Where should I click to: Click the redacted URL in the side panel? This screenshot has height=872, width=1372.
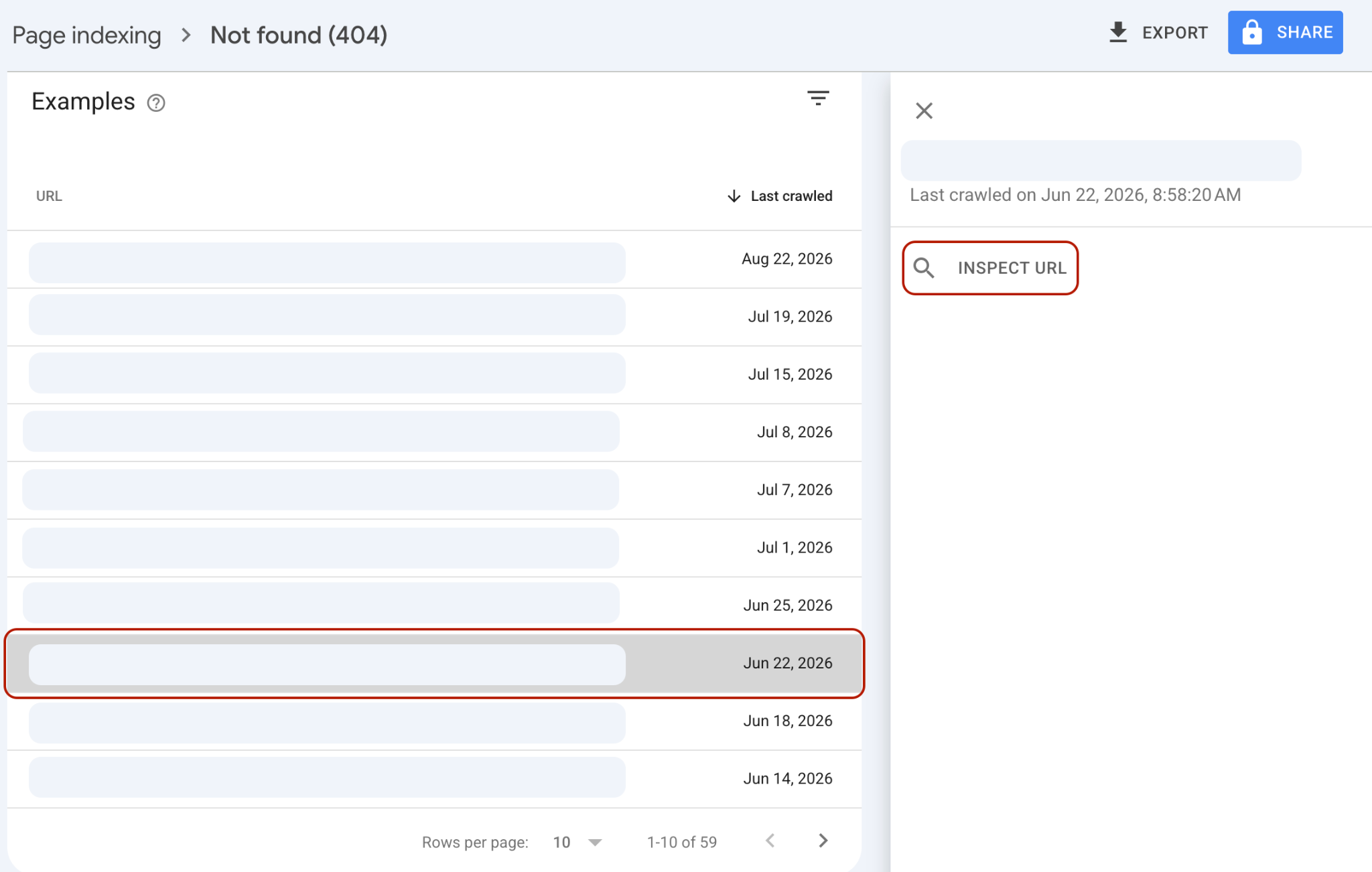[1101, 161]
